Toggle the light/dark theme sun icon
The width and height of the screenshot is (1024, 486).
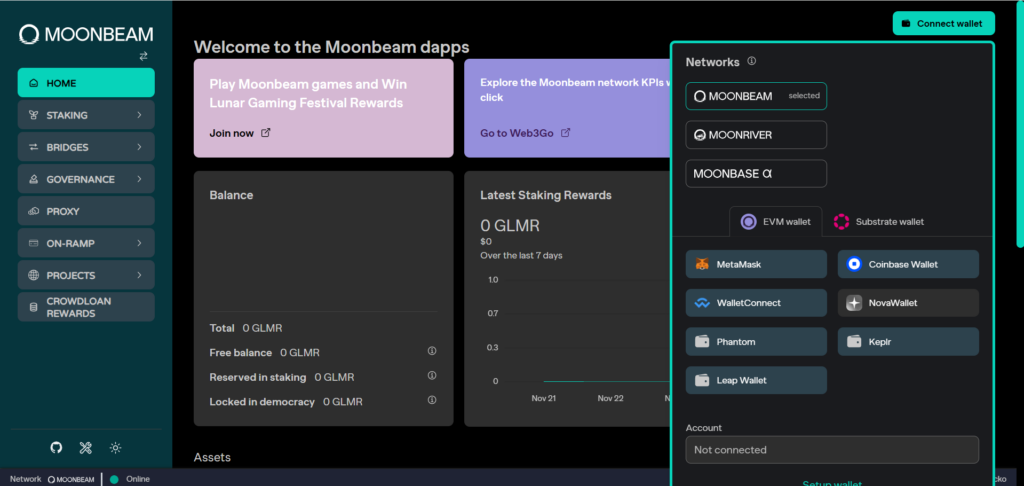pos(115,448)
